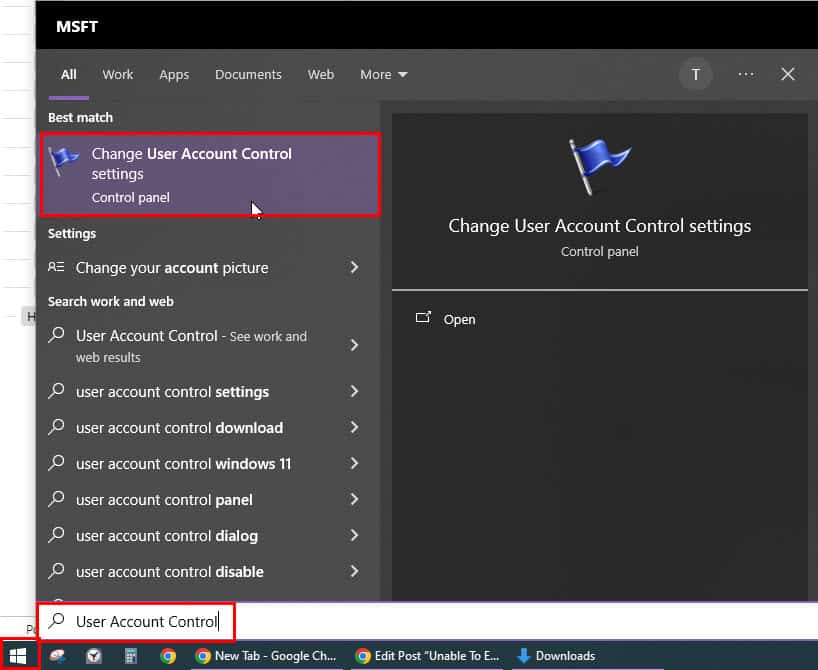This screenshot has height=670, width=818.
Task: Open the calculator icon in taskbar
Action: (x=130, y=656)
